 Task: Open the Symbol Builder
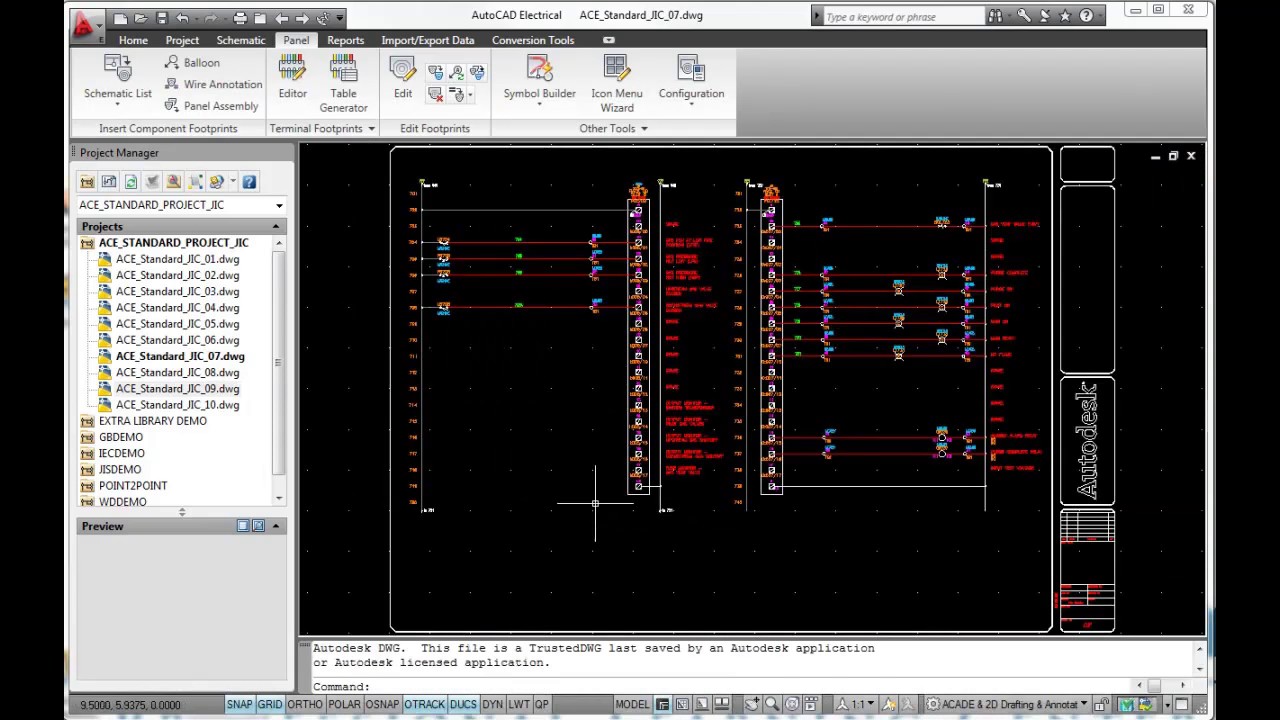[539, 80]
